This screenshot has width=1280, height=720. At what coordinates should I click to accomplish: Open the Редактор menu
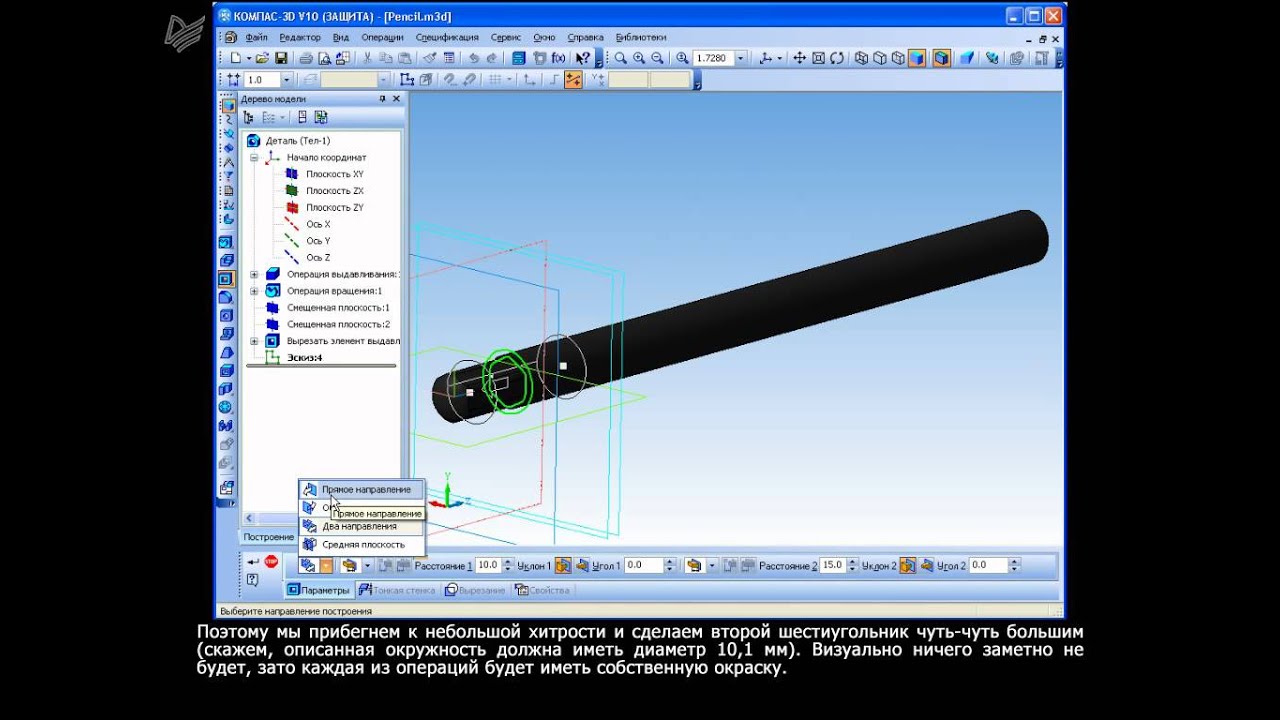300,37
